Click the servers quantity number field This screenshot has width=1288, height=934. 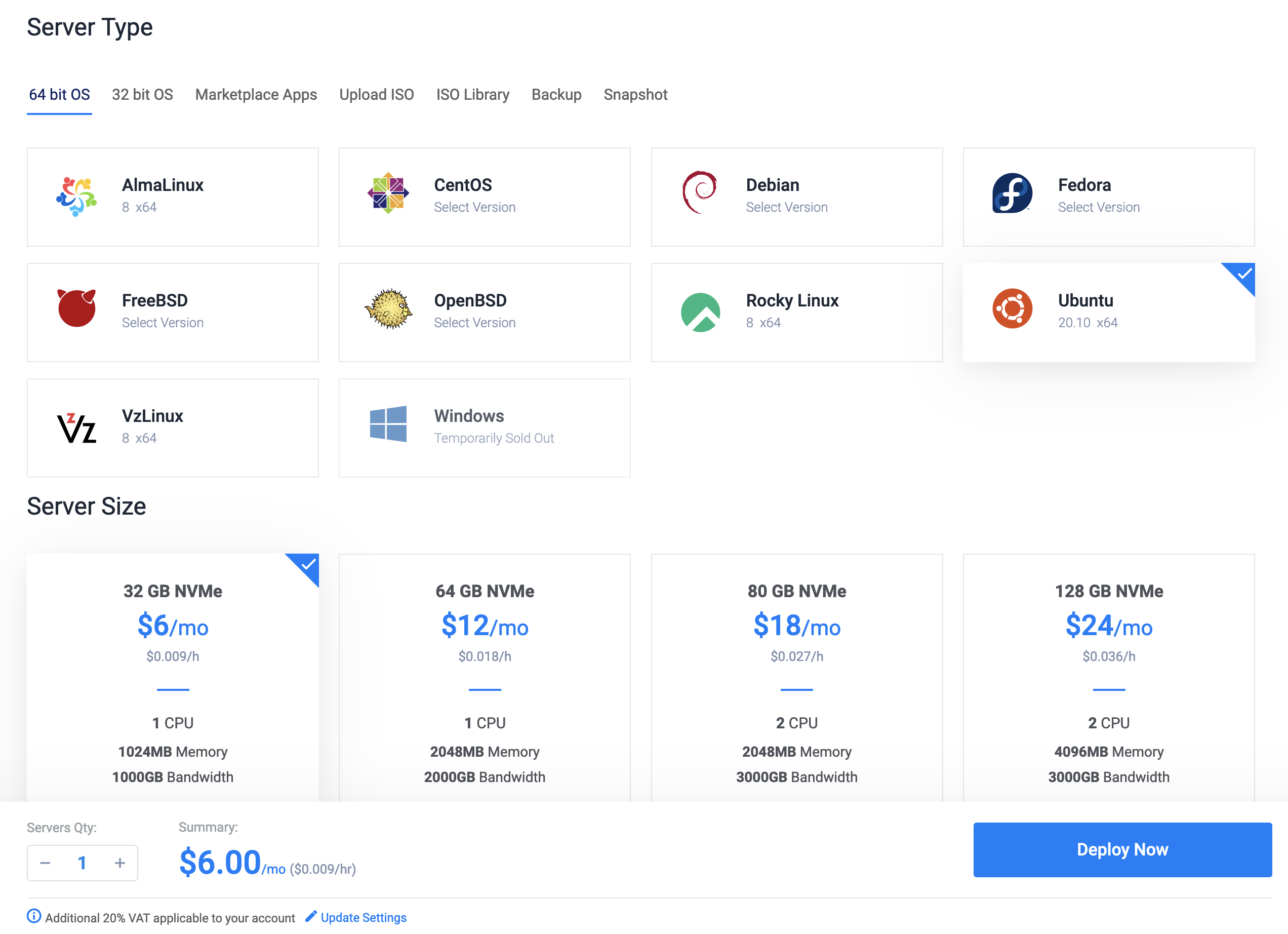click(x=83, y=863)
